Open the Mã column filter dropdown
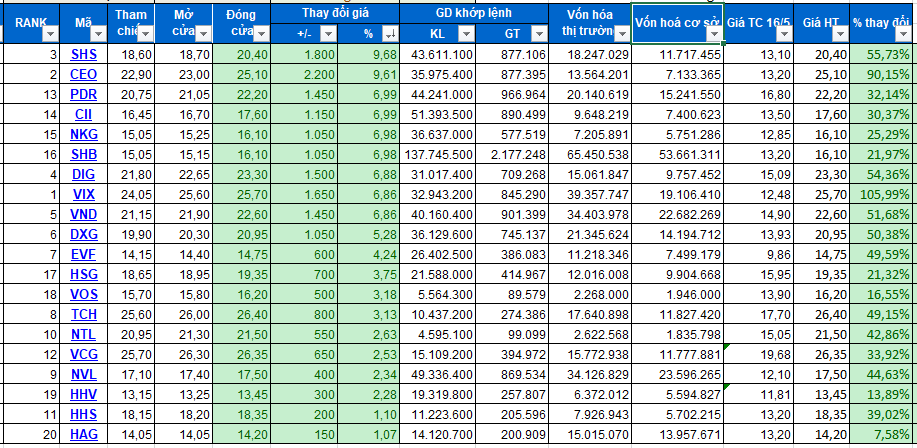Viewport: 917px width, 448px height. click(x=98, y=34)
